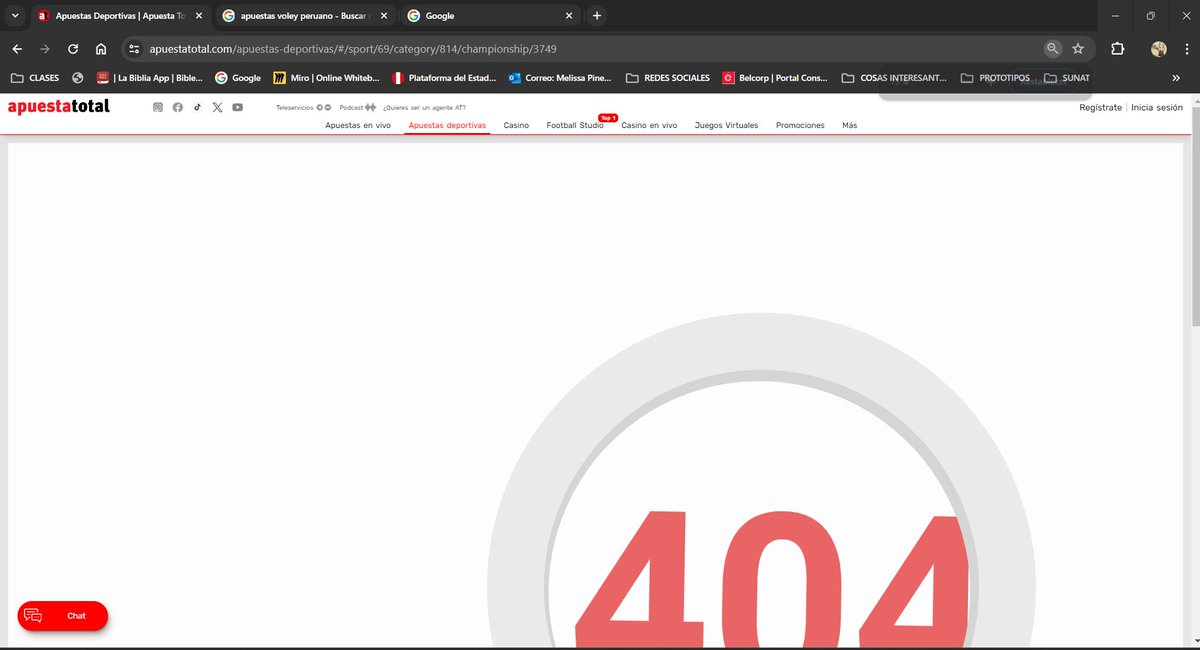Open the La Biblia App bookmark
Screen dimensions: 1200x650
[149, 78]
